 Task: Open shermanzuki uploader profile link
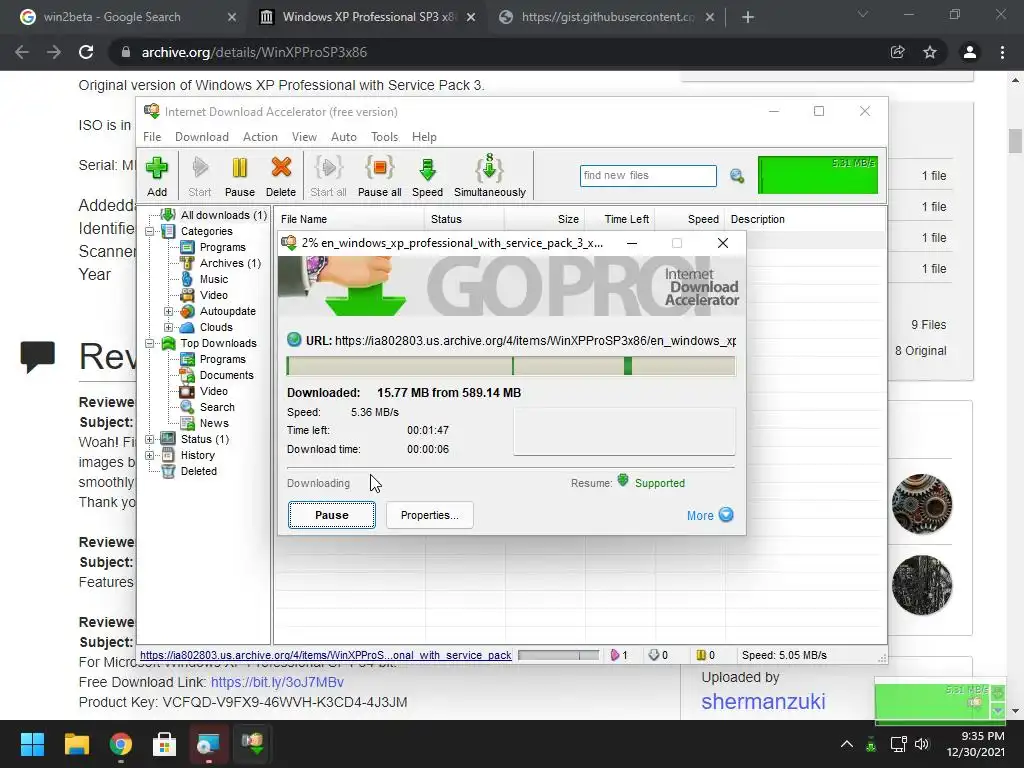click(x=763, y=701)
